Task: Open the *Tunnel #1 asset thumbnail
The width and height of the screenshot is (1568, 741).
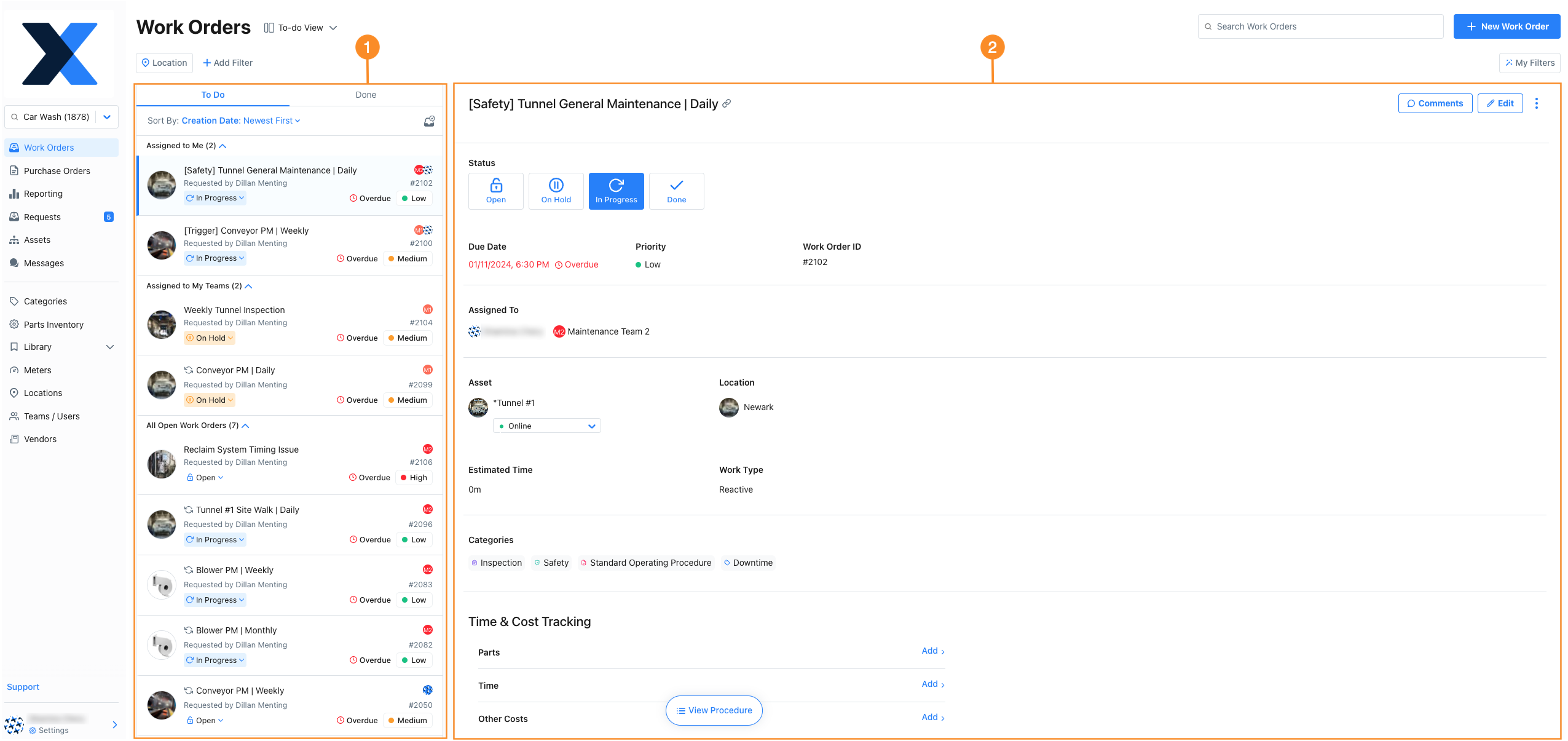Action: point(478,408)
